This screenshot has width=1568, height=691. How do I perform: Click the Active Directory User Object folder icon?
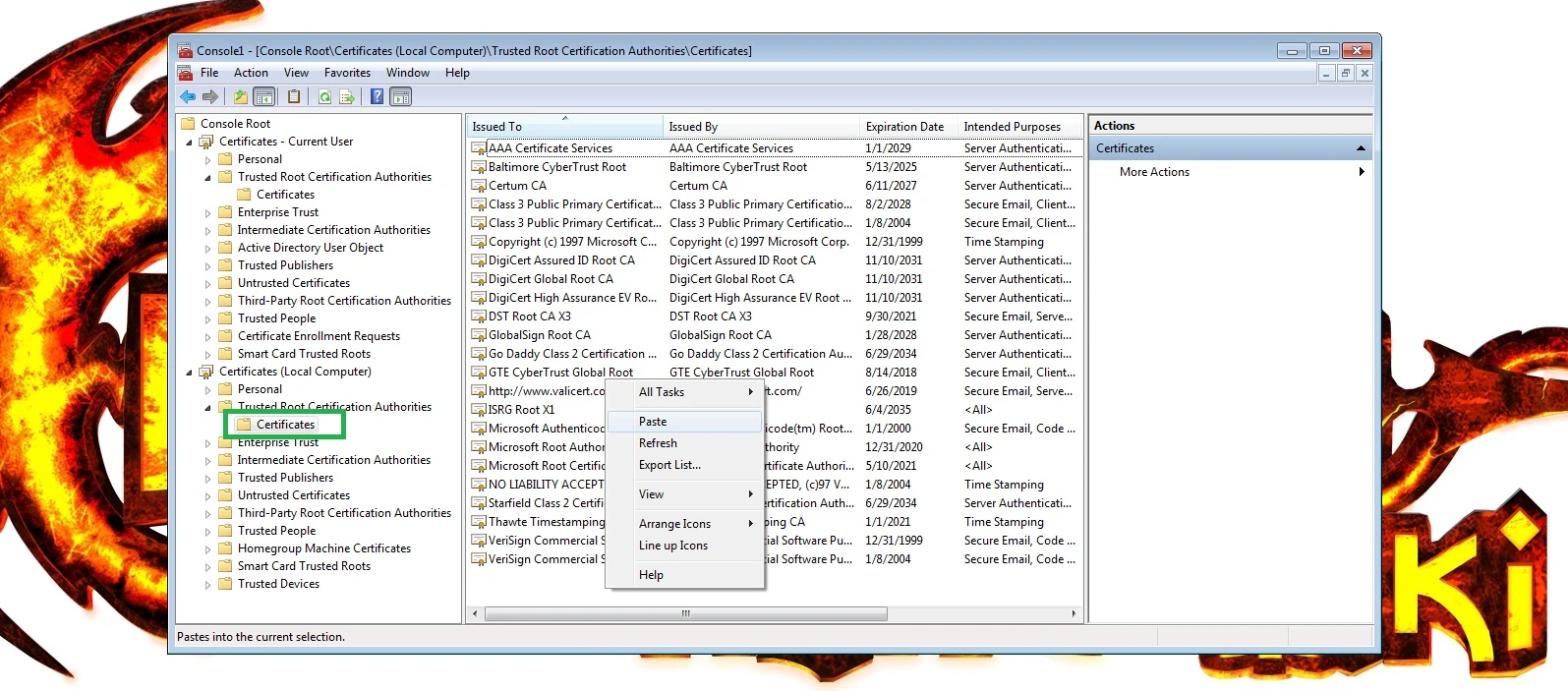point(225,248)
